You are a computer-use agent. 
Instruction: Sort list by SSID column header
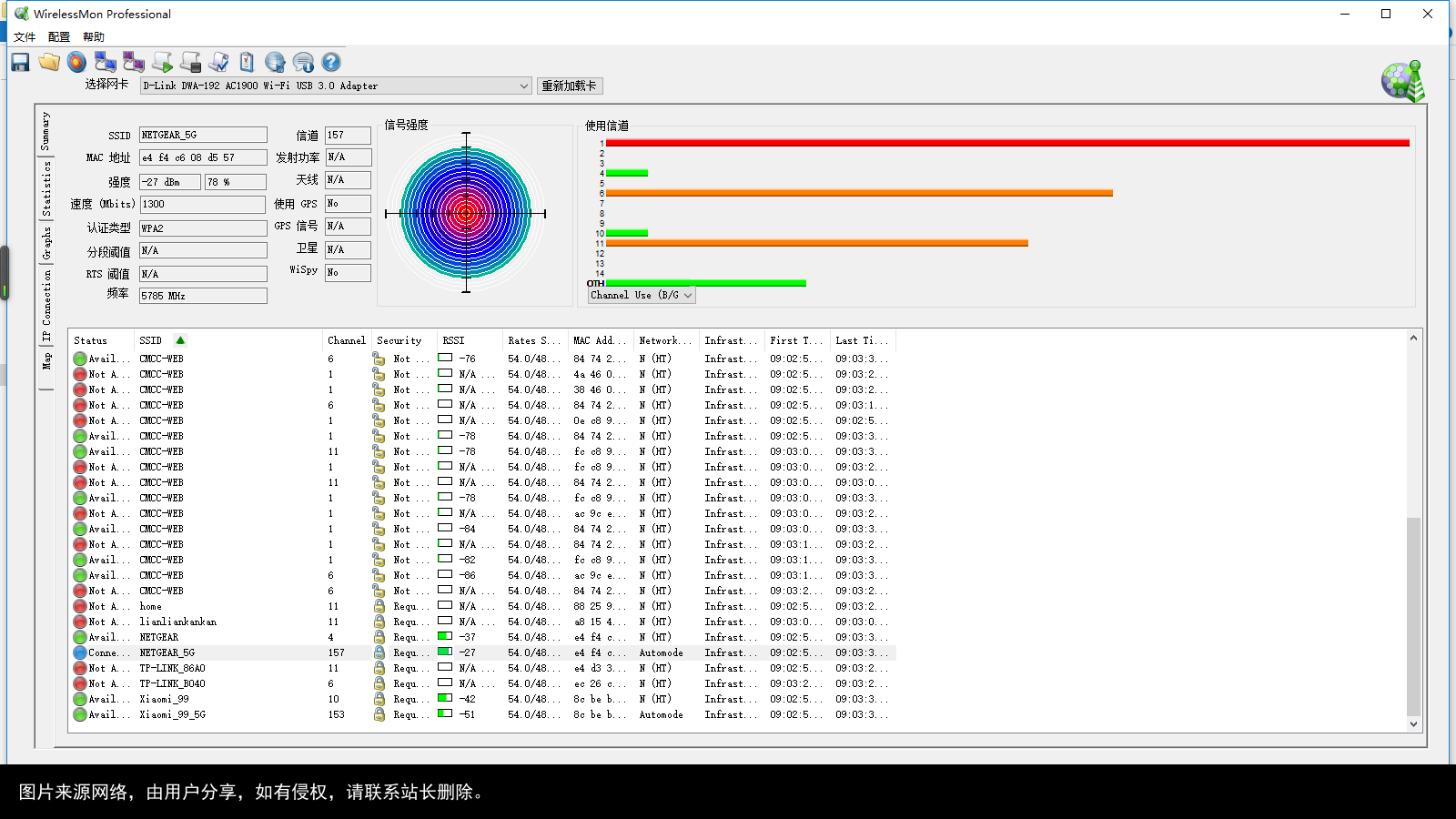(x=151, y=340)
